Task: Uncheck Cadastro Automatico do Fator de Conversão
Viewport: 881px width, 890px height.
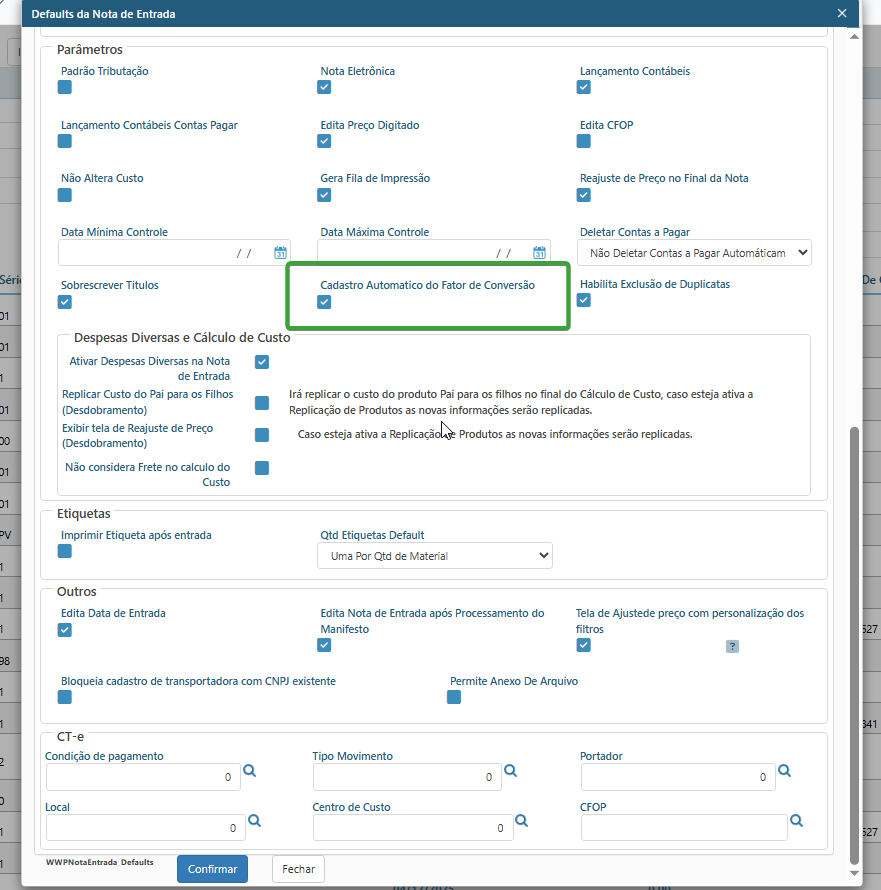Action: 324,302
